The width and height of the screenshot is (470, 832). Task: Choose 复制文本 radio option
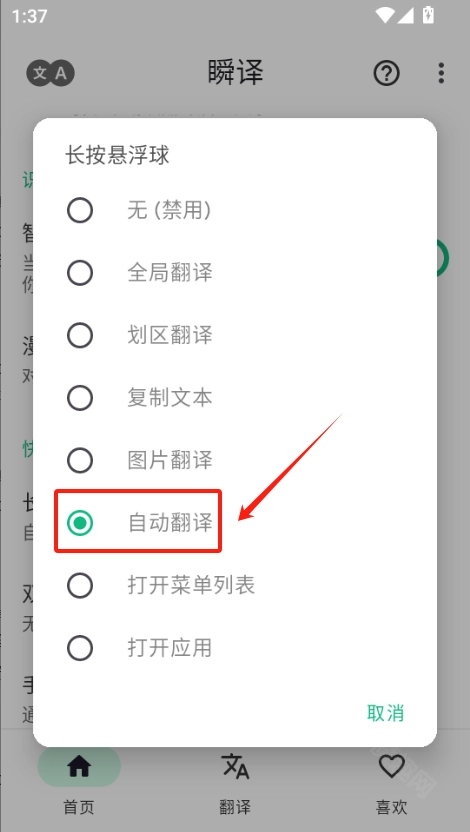coord(235,398)
